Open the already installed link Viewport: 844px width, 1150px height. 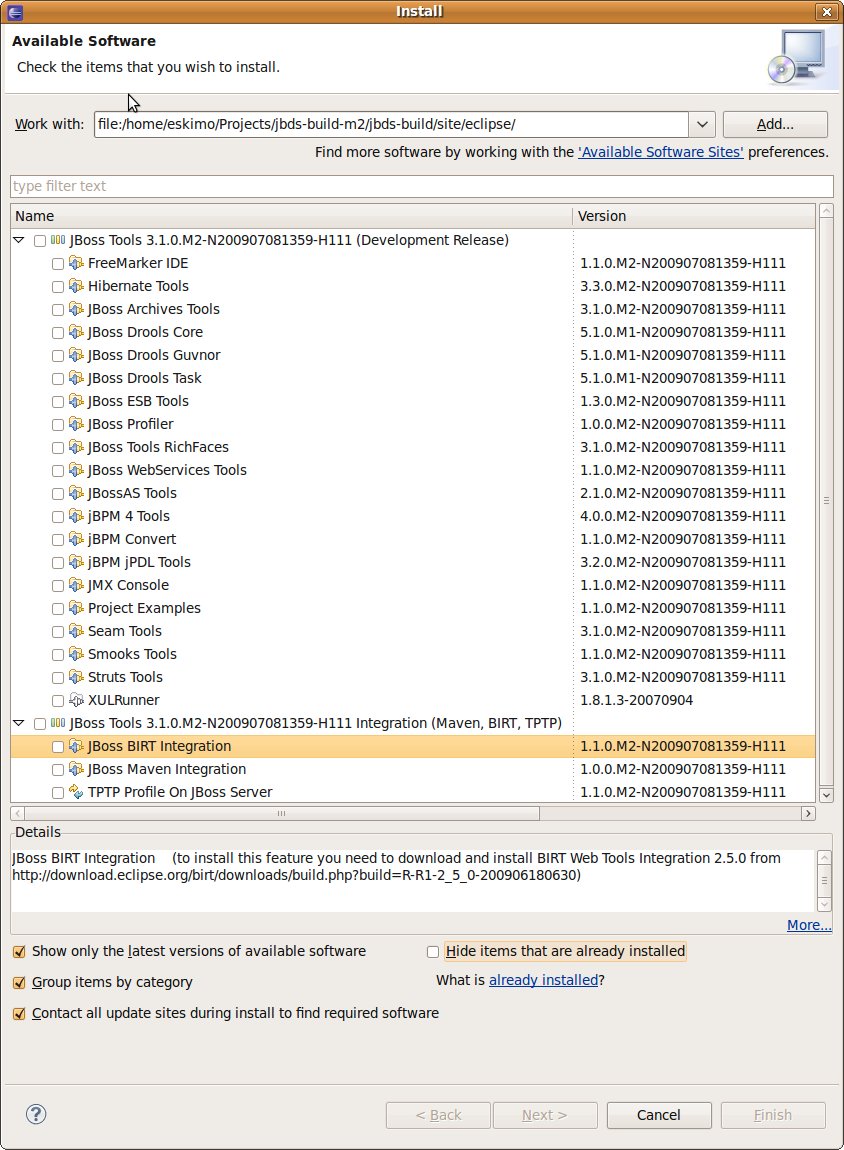(x=543, y=980)
